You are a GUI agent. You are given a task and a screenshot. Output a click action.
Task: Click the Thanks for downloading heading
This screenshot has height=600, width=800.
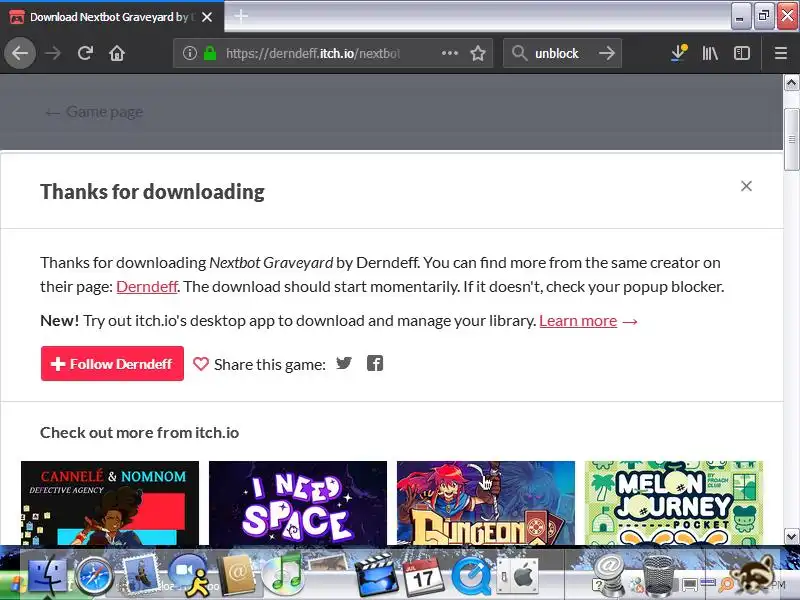click(x=153, y=192)
